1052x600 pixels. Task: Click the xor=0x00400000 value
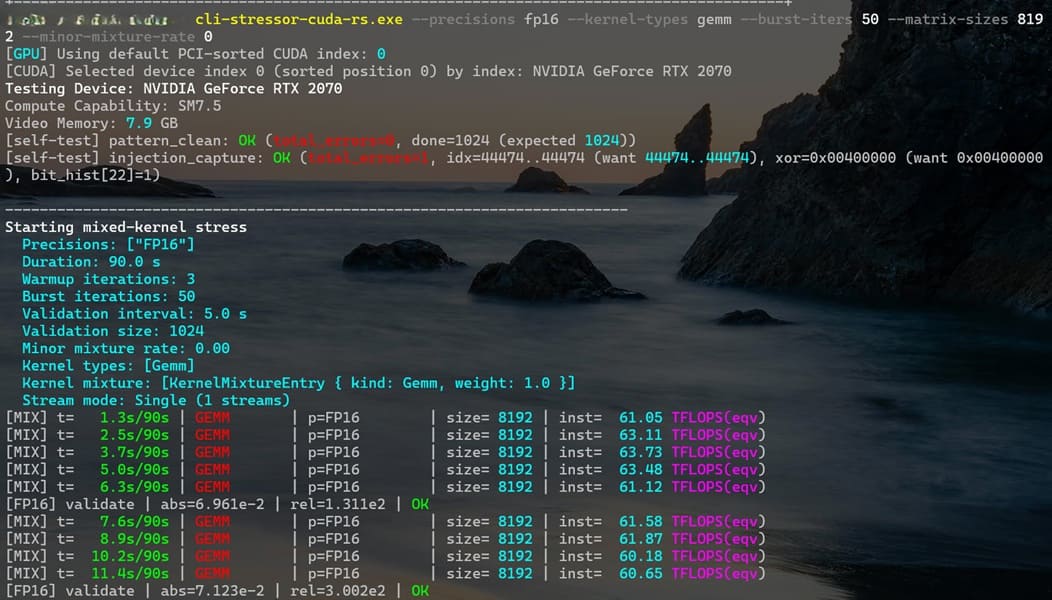pyautogui.click(x=835, y=158)
